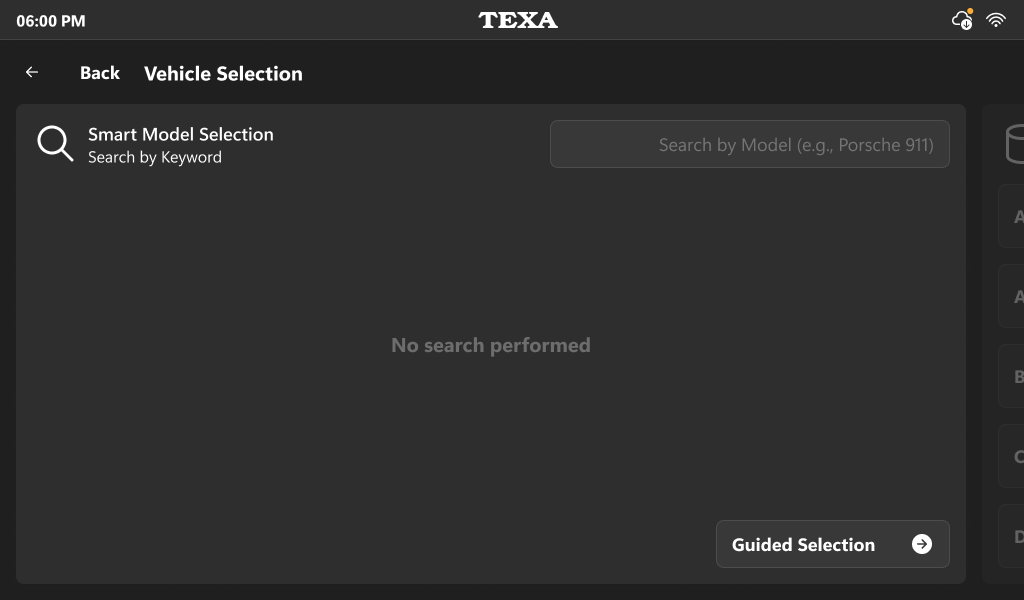This screenshot has width=1024, height=600.
Task: Select the magnifier icon next to Smart Model Selection
Action: 55,144
